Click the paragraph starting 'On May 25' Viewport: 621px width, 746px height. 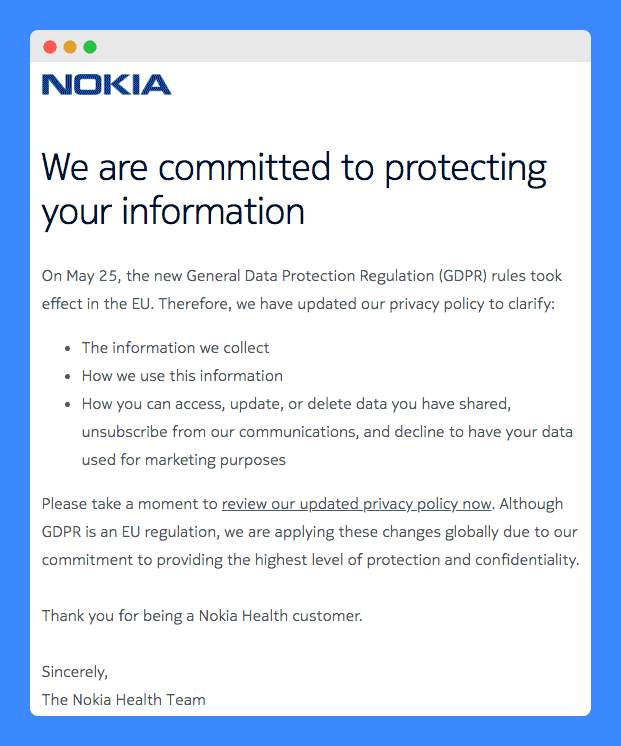click(302, 290)
